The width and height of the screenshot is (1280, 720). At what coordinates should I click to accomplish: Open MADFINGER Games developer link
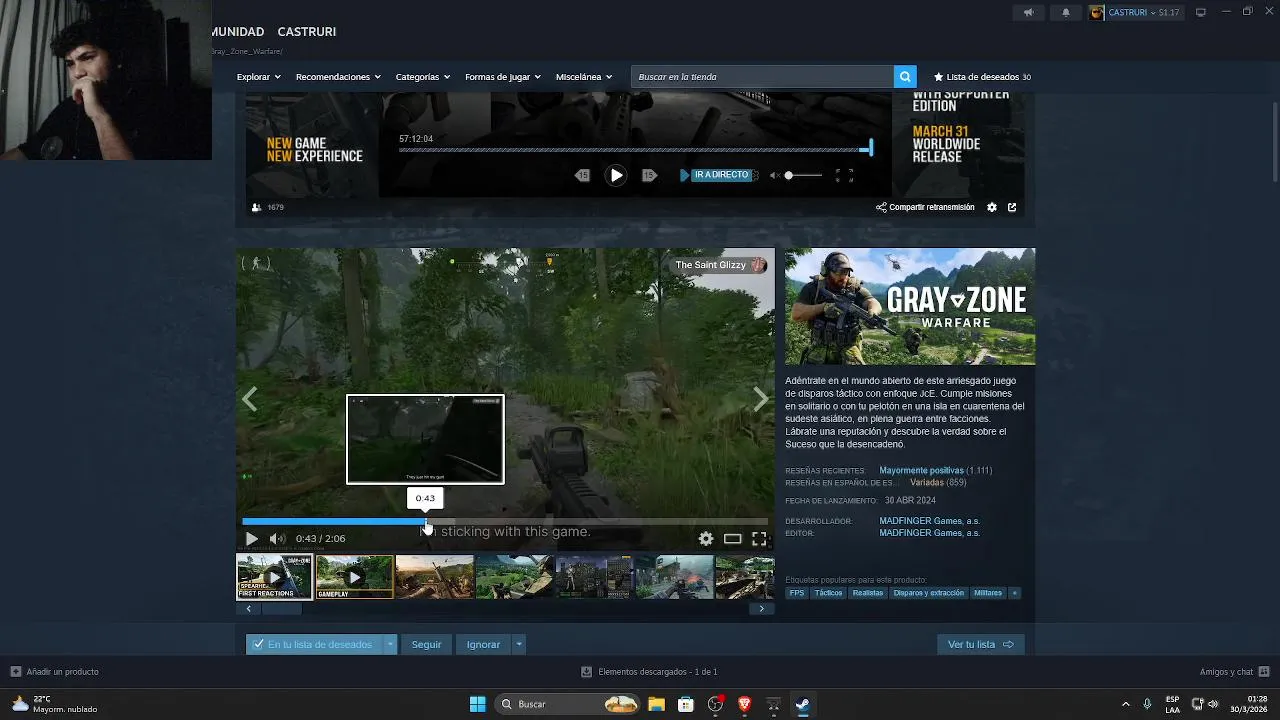click(929, 521)
